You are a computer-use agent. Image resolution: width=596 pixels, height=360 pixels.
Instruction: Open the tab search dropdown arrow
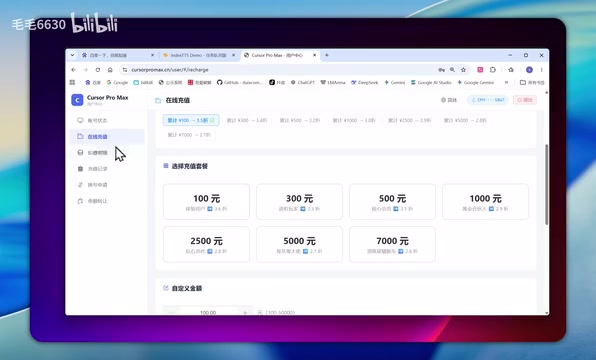(72, 55)
